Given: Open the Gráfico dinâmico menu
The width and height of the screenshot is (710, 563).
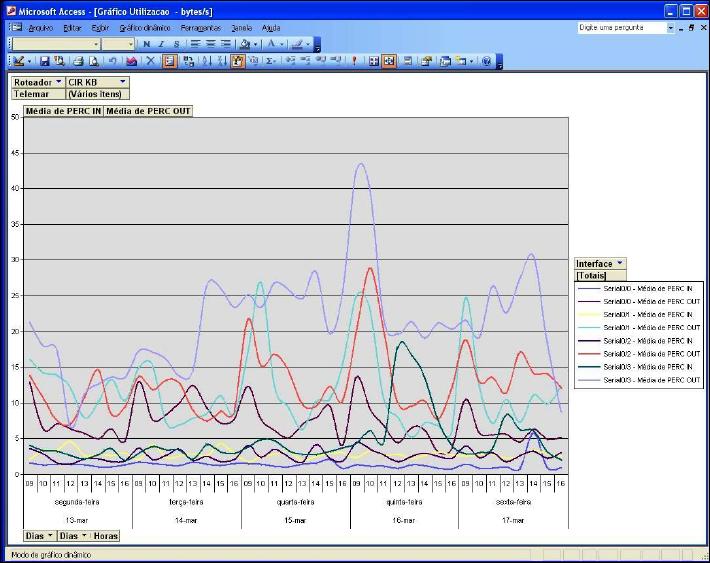Looking at the screenshot, I should point(145,28).
